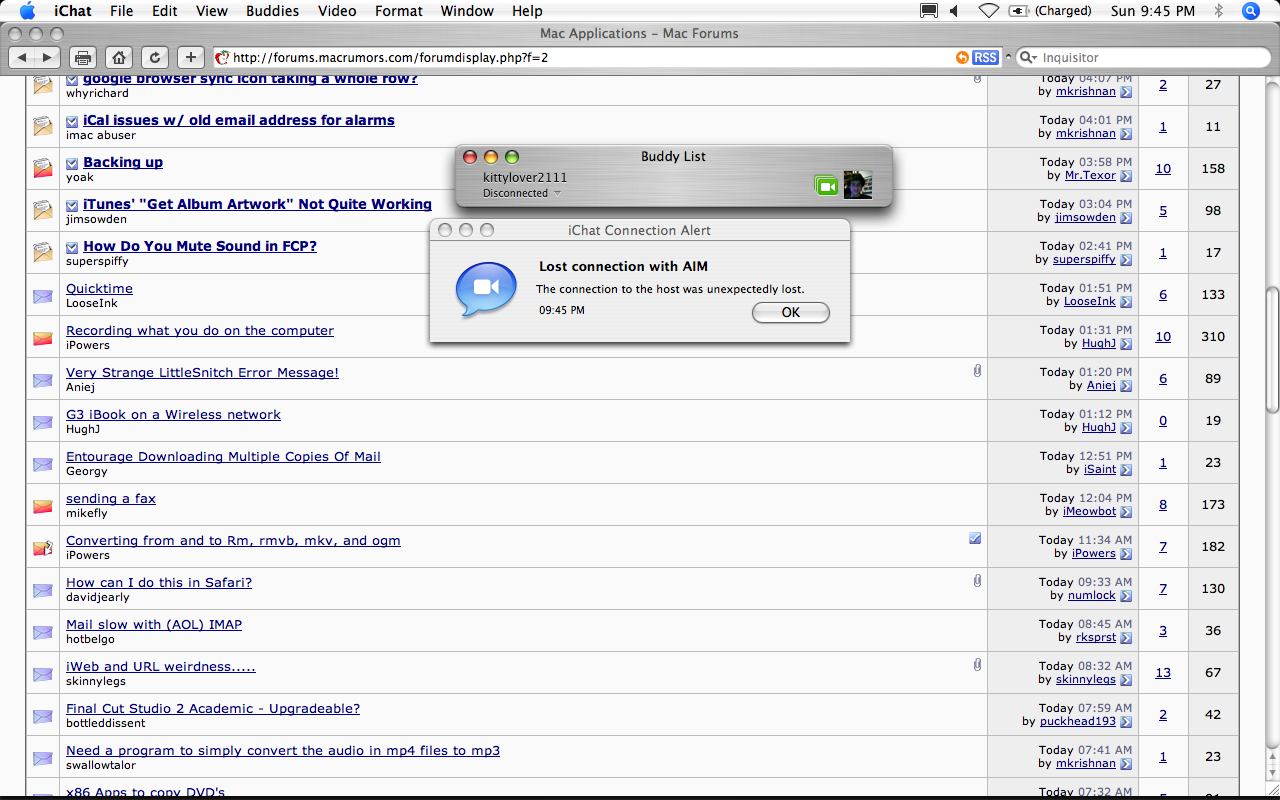Open the thread sending a fax

(x=111, y=498)
